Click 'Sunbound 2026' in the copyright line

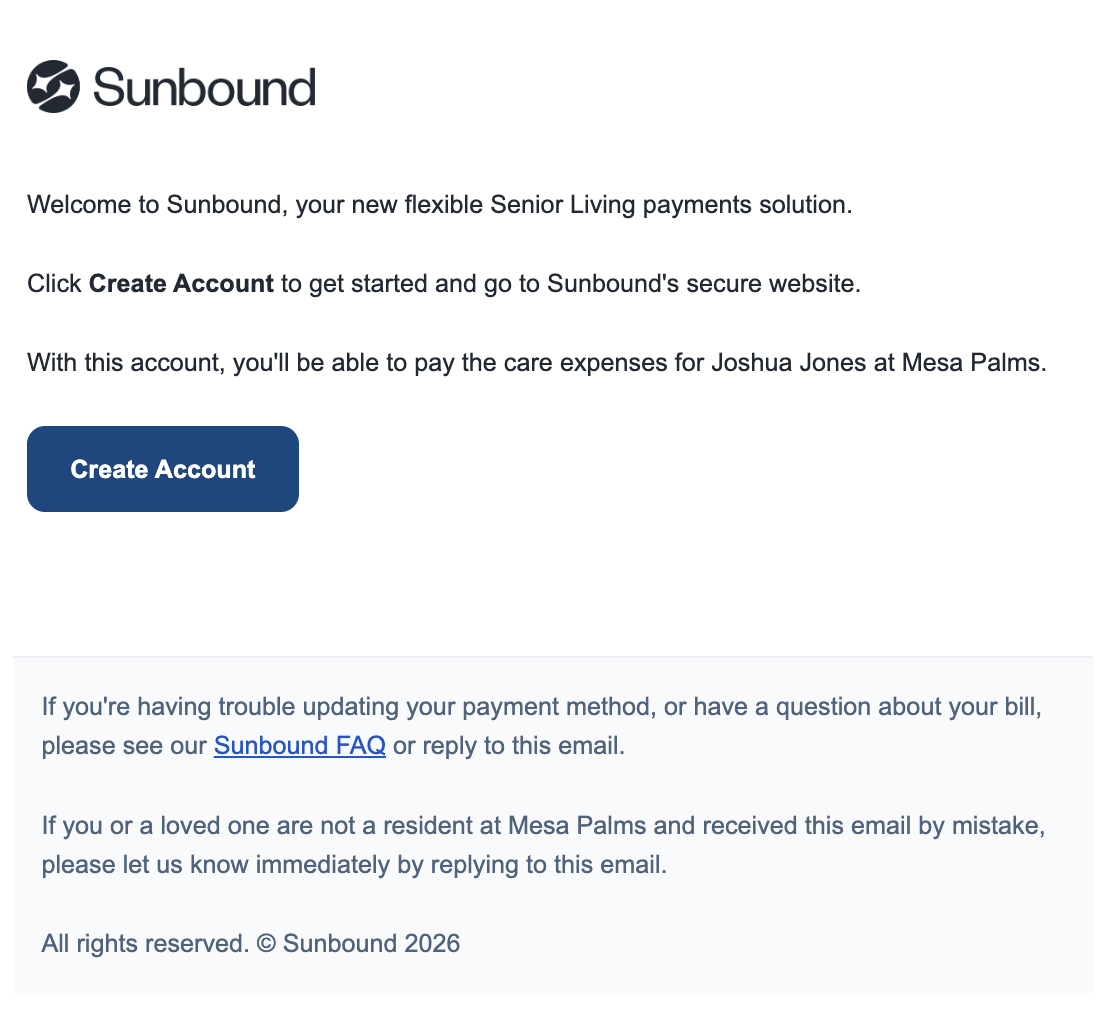[x=371, y=943]
